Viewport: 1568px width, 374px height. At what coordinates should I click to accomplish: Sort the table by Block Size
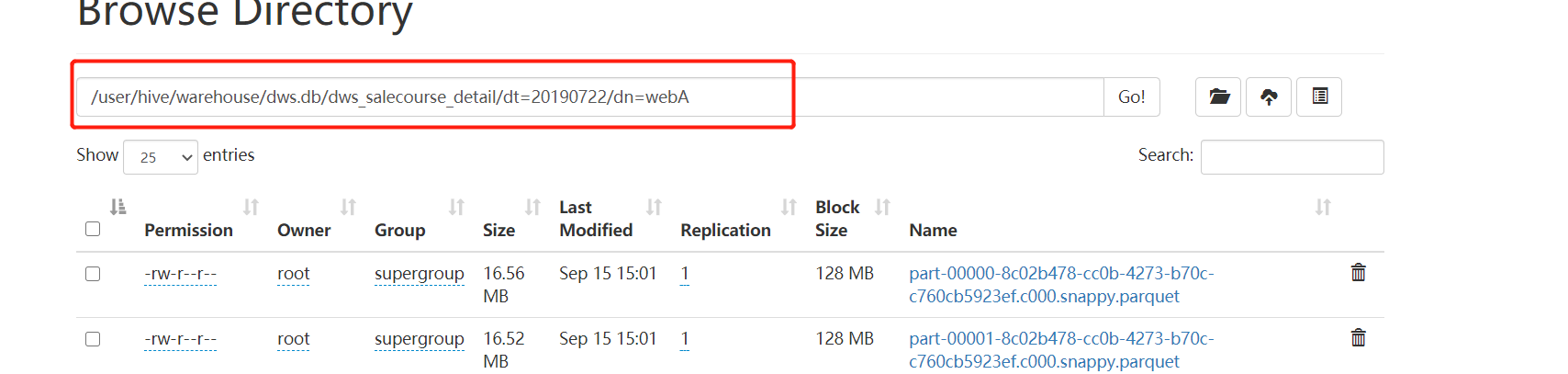click(x=882, y=208)
